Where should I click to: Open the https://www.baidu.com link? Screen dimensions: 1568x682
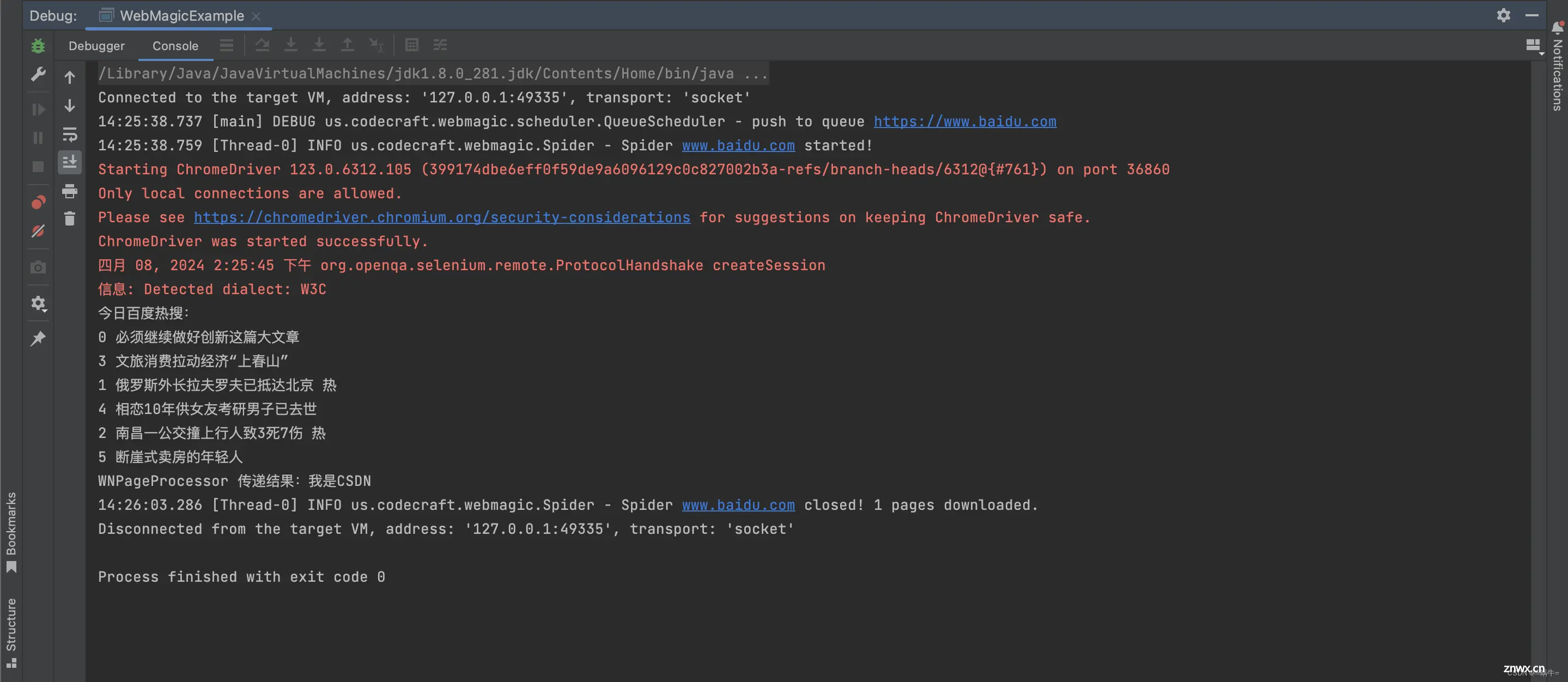[x=965, y=121]
